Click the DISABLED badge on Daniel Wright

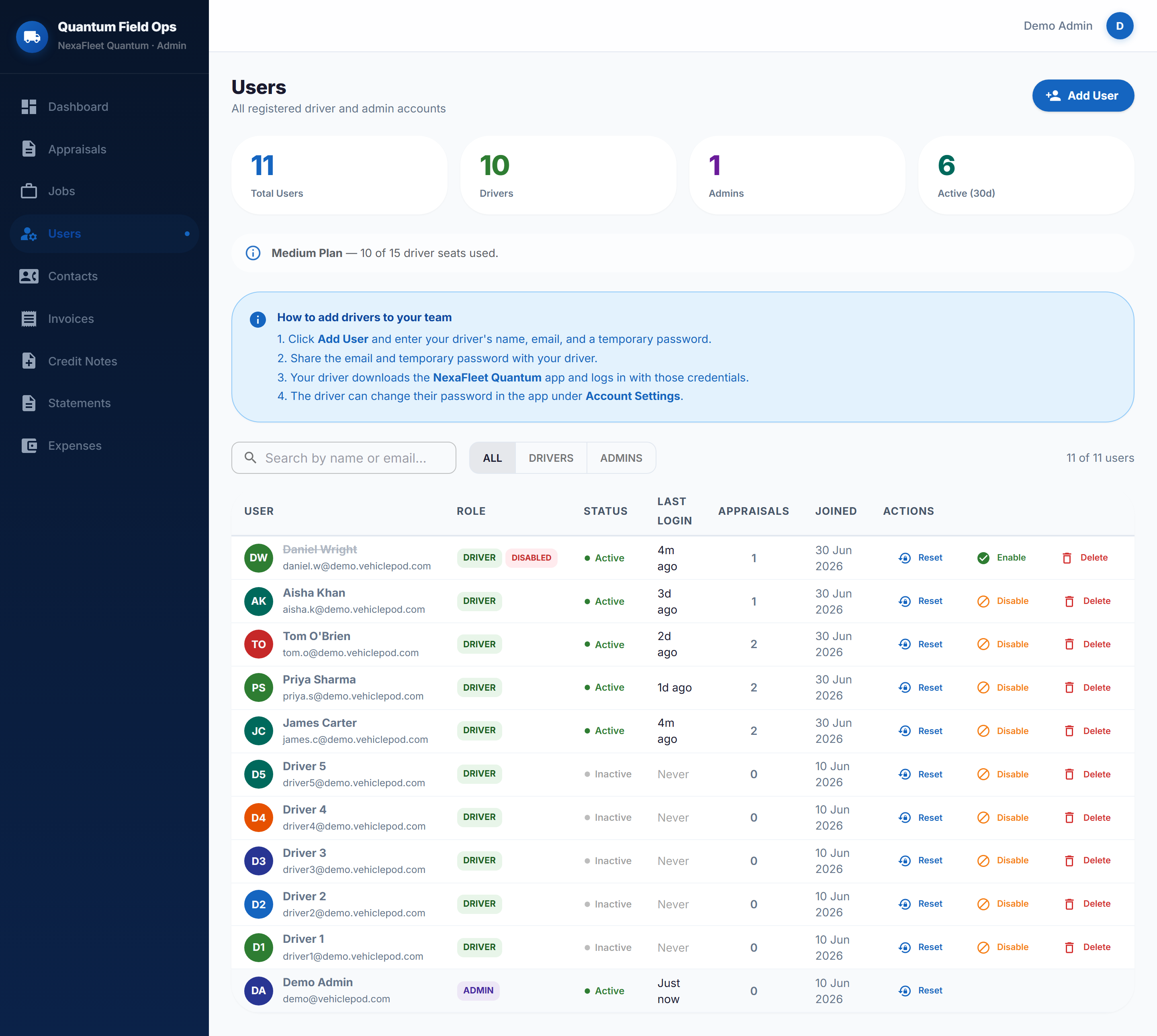click(531, 558)
